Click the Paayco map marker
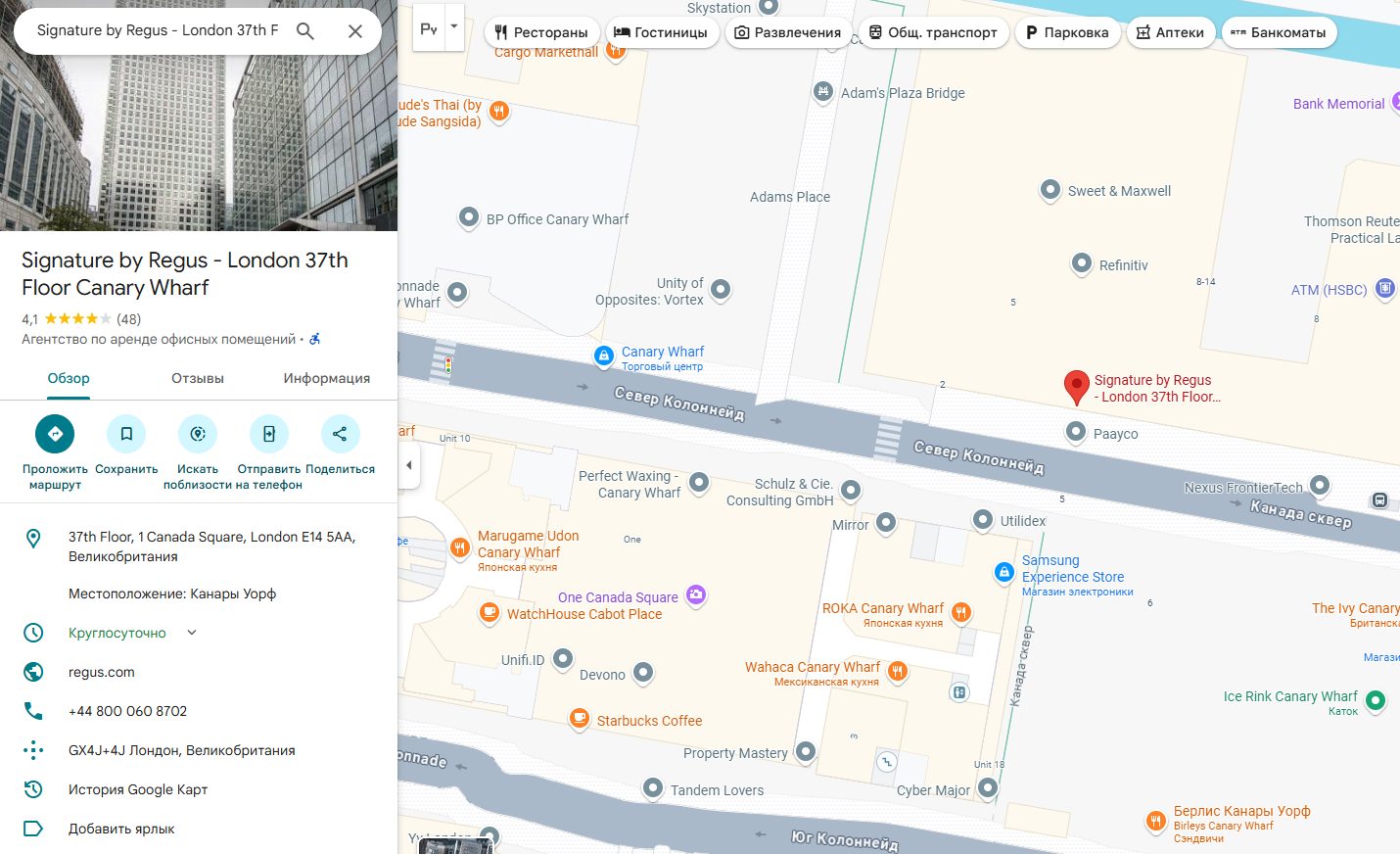 (x=1076, y=432)
